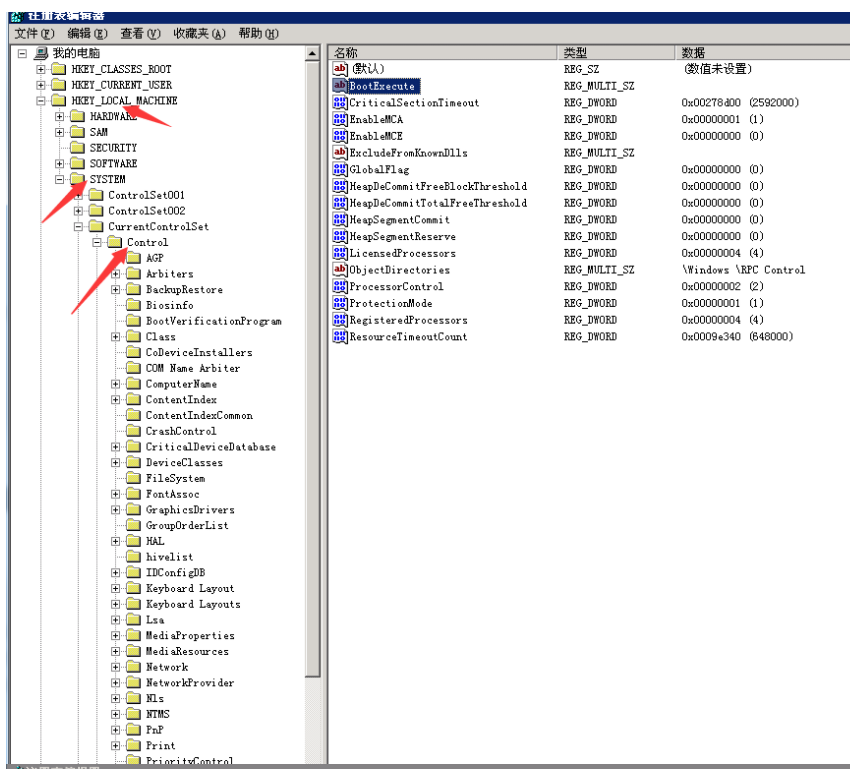Click the "(数值未设置)" data cell
The image size is (850, 769).
click(718, 69)
